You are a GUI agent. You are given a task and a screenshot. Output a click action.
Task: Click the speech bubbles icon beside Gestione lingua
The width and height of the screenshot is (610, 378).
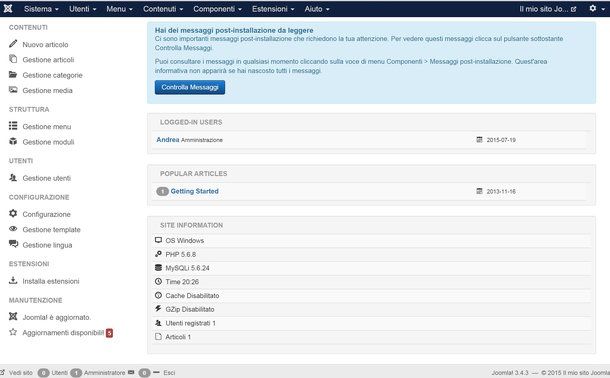point(13,244)
